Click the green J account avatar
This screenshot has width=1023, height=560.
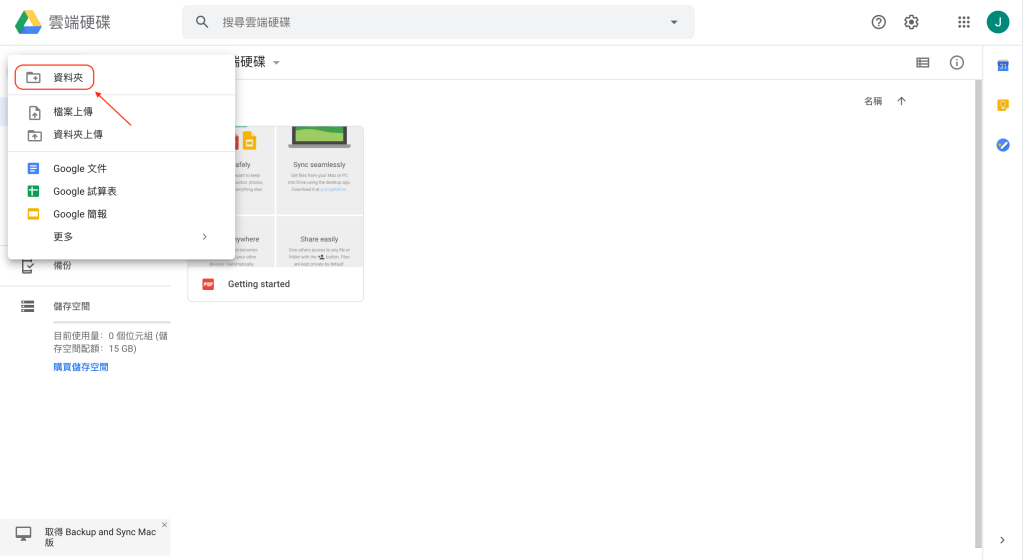[997, 22]
